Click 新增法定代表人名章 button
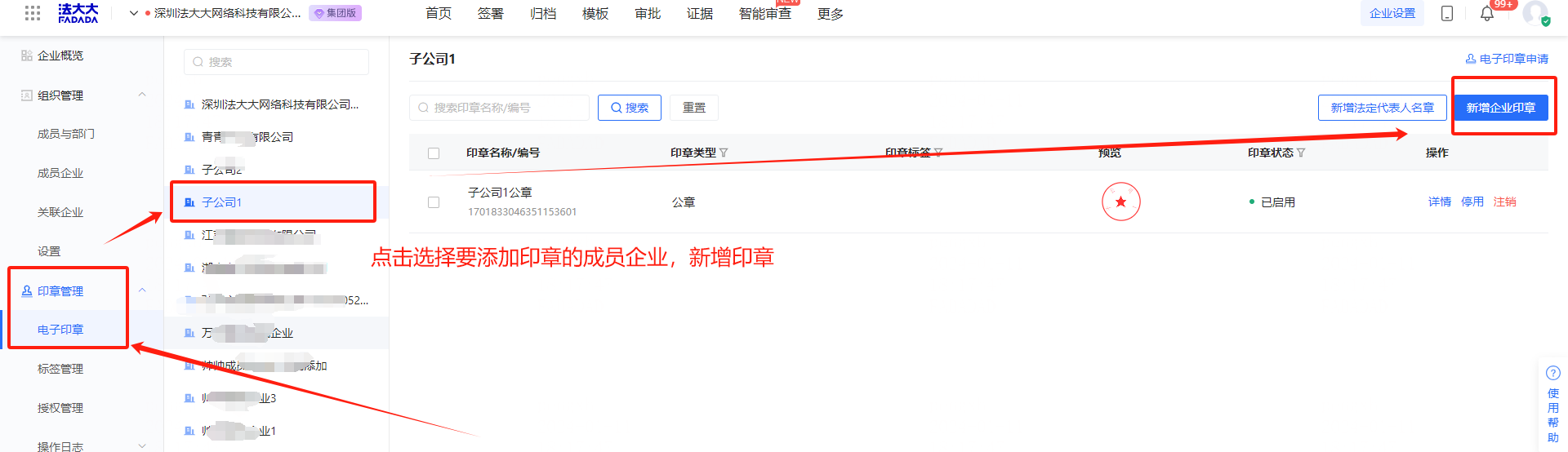1568x452 pixels. 1383,108
